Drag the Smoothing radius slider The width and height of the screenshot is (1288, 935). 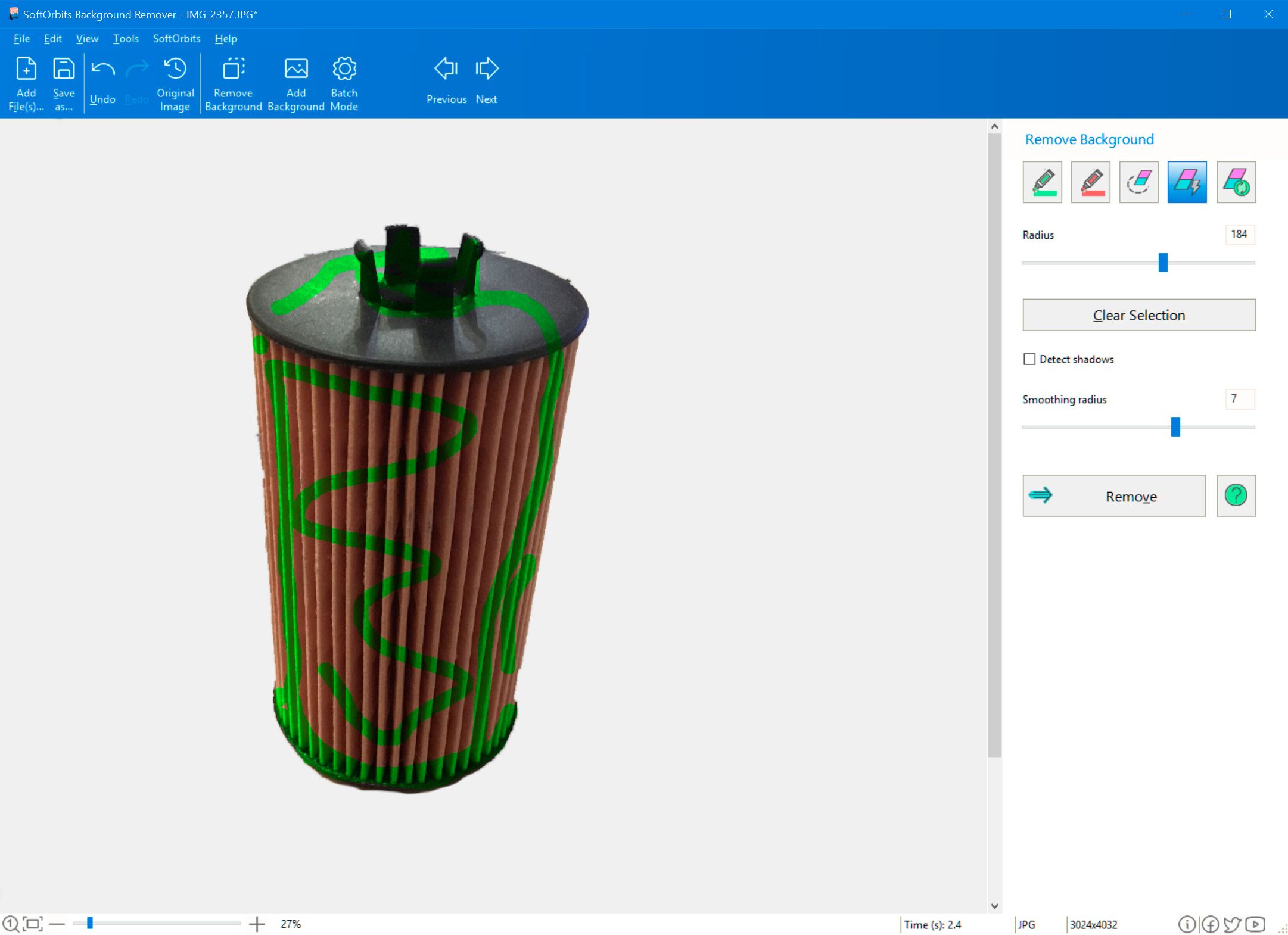pos(1177,427)
